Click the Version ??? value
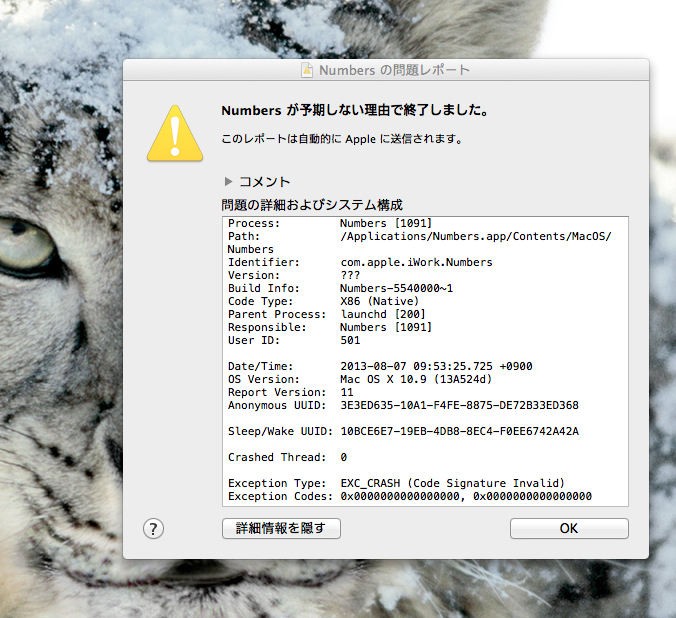Viewport: 676px width, 618px height. (x=350, y=275)
